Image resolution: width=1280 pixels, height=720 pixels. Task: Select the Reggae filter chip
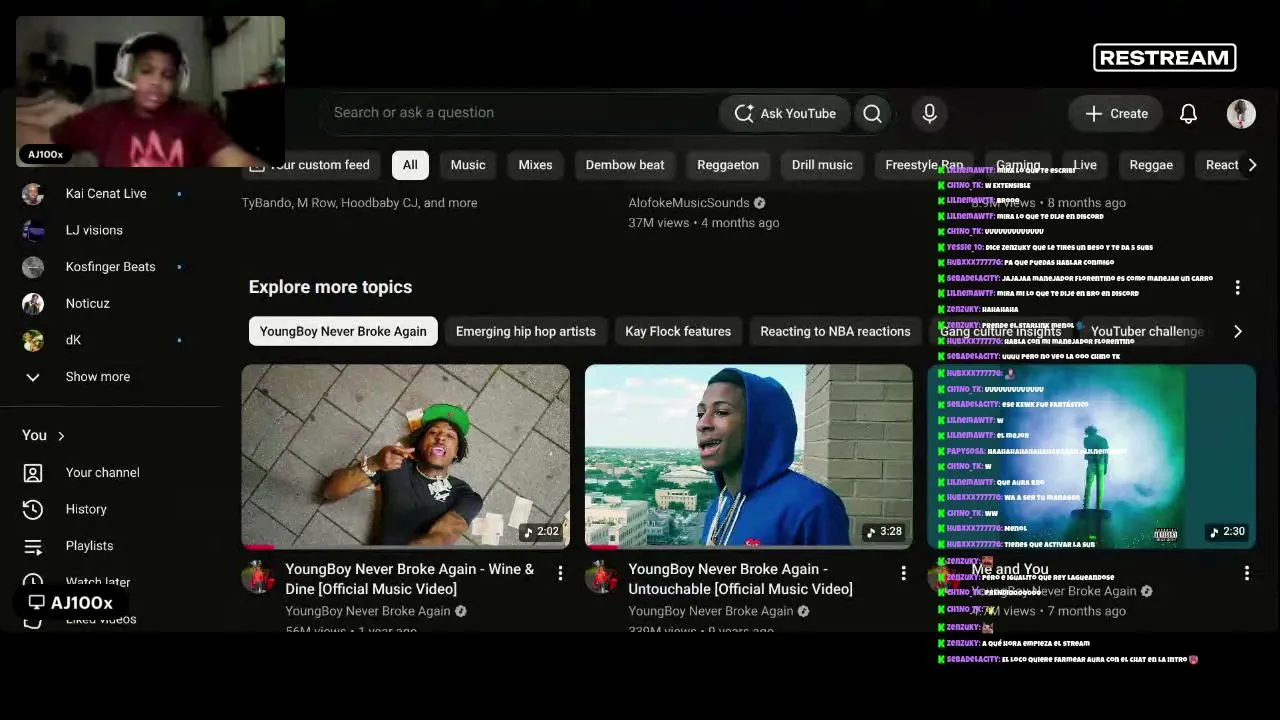pos(1151,165)
